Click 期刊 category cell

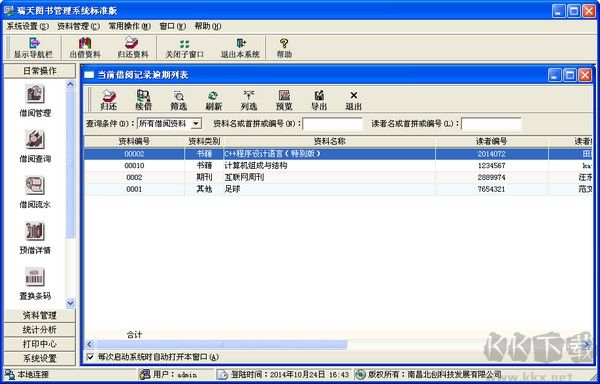click(x=204, y=177)
